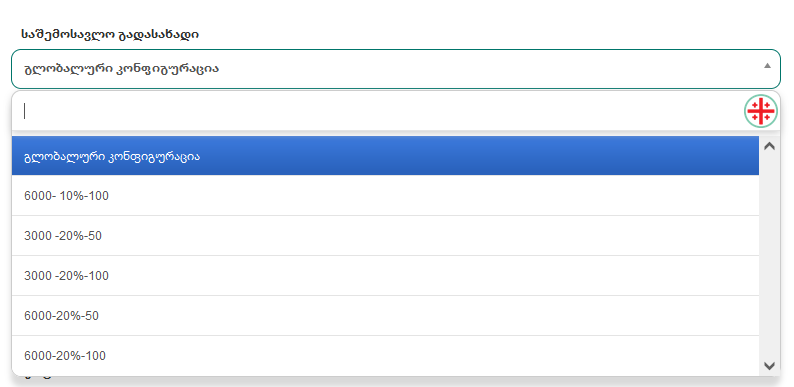The image size is (794, 387).
Task: Pick the 3000 -20%-100 entry
Action: click(x=385, y=276)
